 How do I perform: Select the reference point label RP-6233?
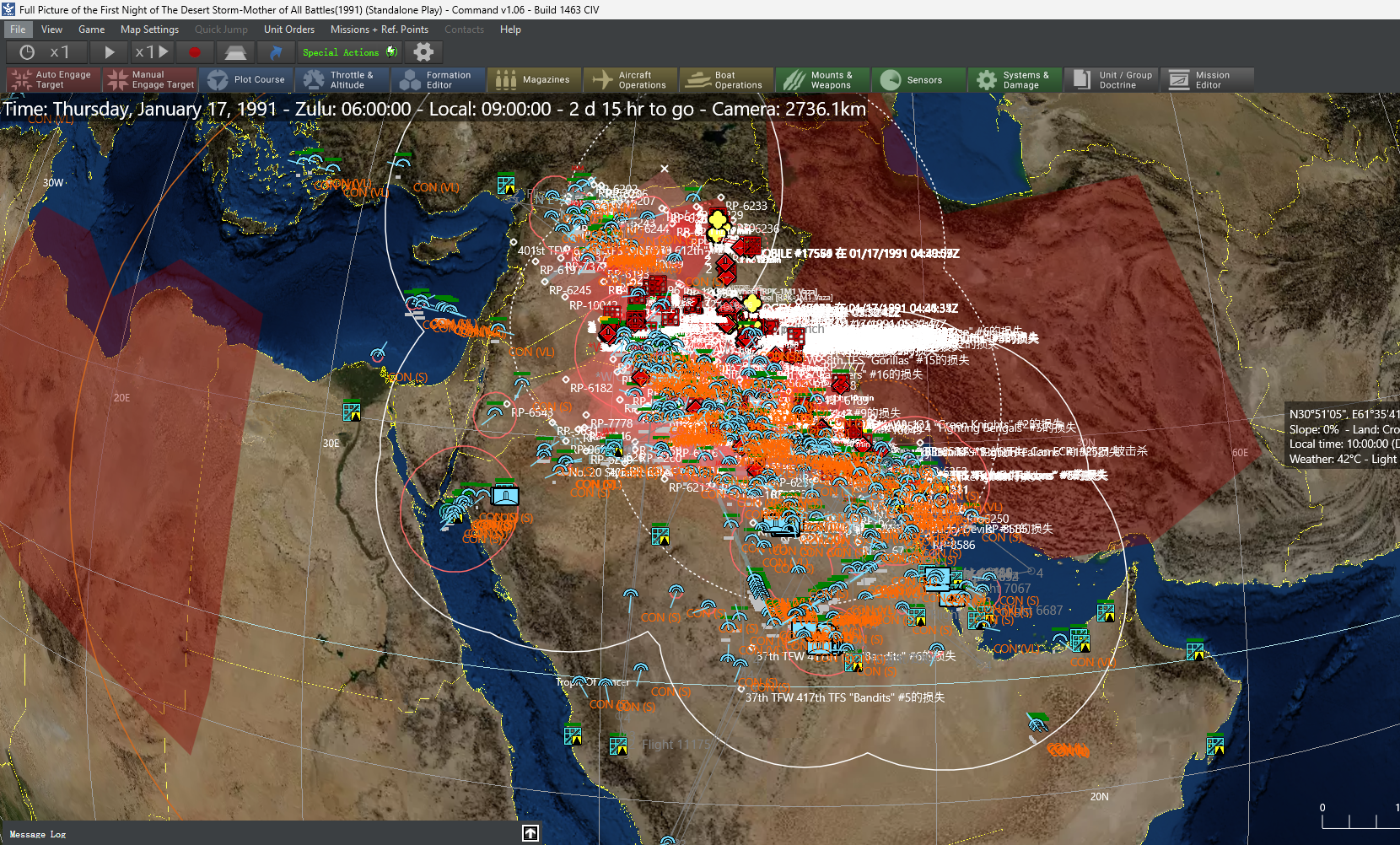pyautogui.click(x=746, y=206)
